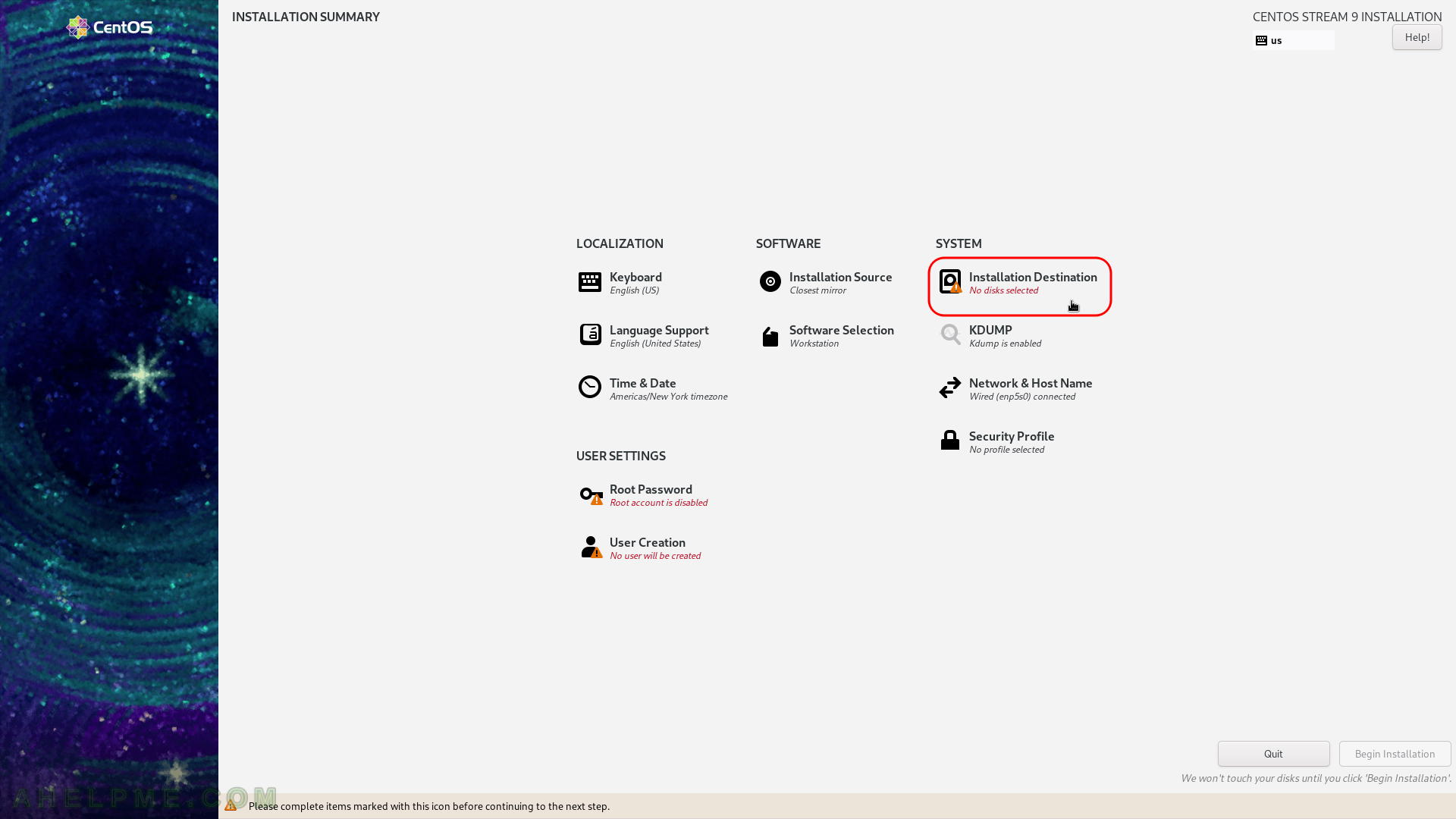
Task: Click the Language Support icon
Action: pyautogui.click(x=590, y=334)
